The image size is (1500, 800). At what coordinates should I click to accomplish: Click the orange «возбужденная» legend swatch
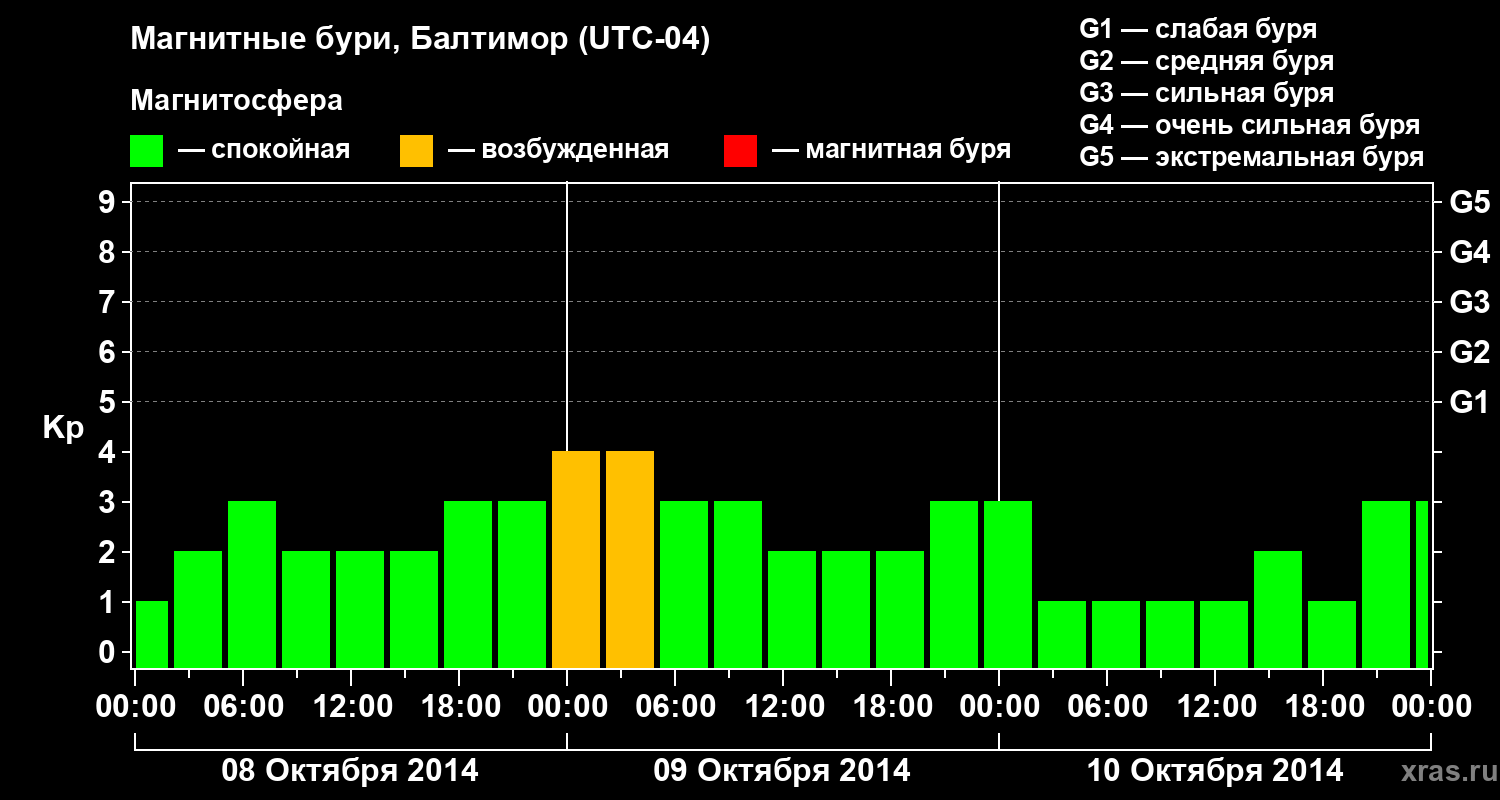pyautogui.click(x=416, y=151)
